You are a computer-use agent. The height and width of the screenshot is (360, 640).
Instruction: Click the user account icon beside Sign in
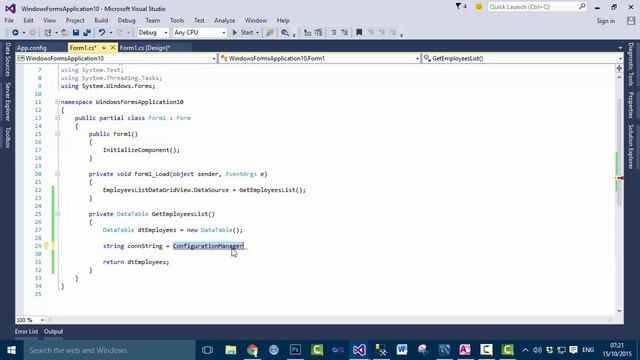coord(631,21)
